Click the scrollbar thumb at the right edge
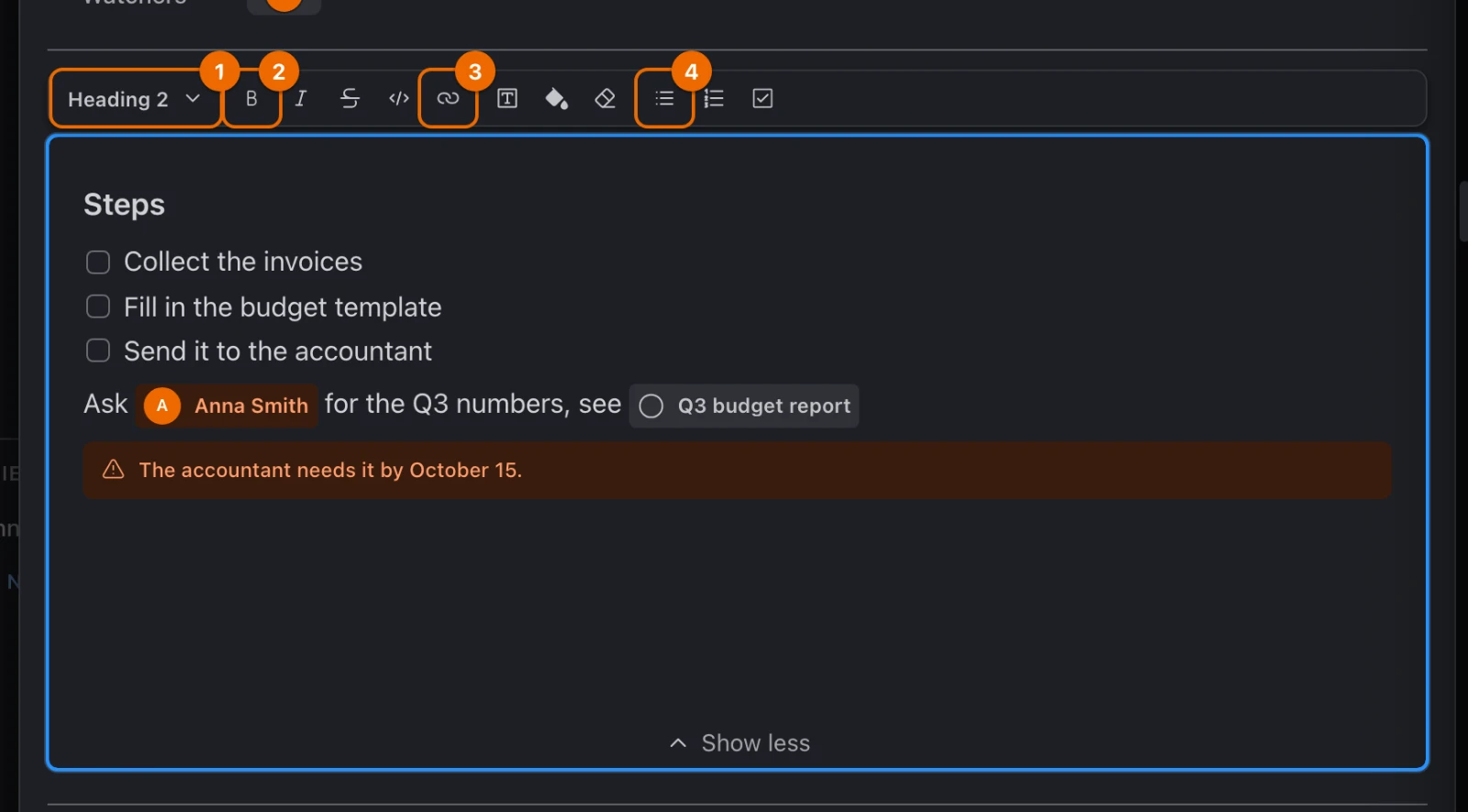 [1462, 211]
